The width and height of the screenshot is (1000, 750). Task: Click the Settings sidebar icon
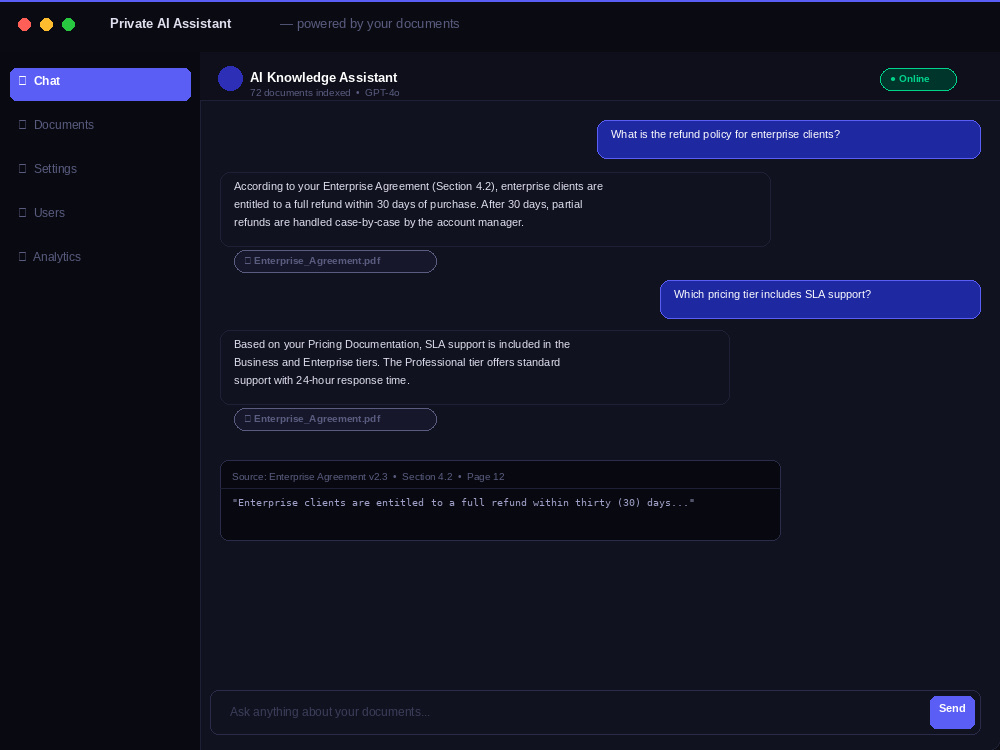coord(22,168)
